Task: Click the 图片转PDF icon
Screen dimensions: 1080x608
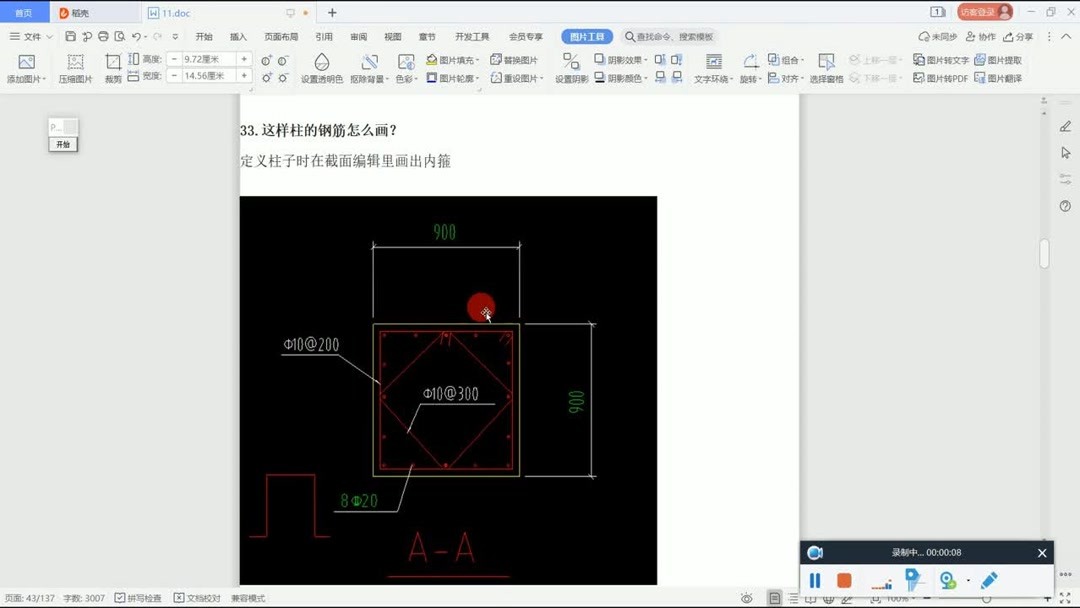Action: (940, 77)
